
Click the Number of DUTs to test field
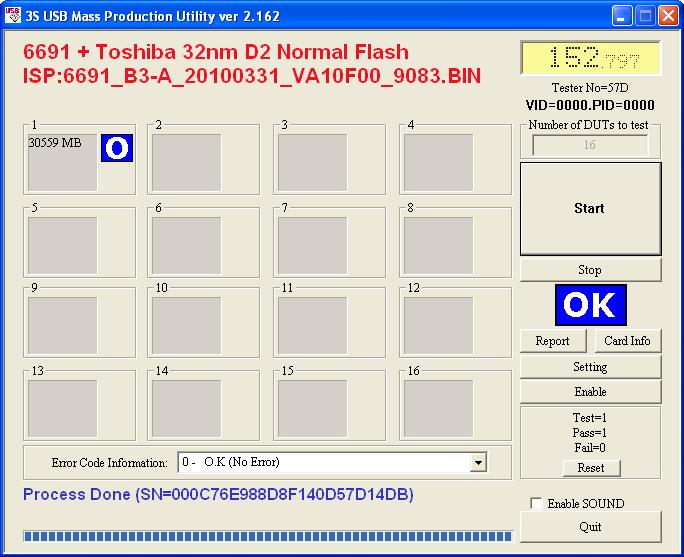click(x=590, y=145)
